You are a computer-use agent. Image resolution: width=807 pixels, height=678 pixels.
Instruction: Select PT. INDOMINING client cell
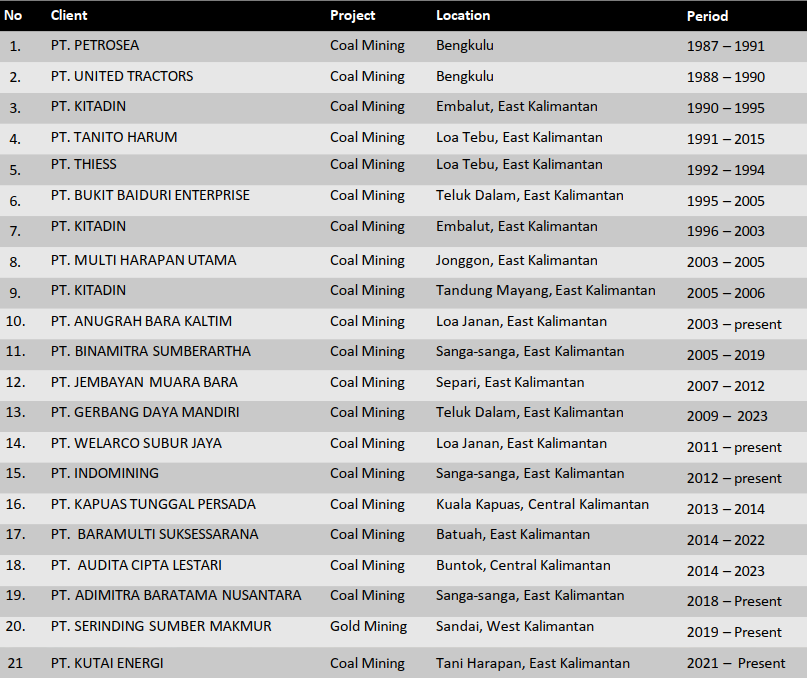coord(104,474)
